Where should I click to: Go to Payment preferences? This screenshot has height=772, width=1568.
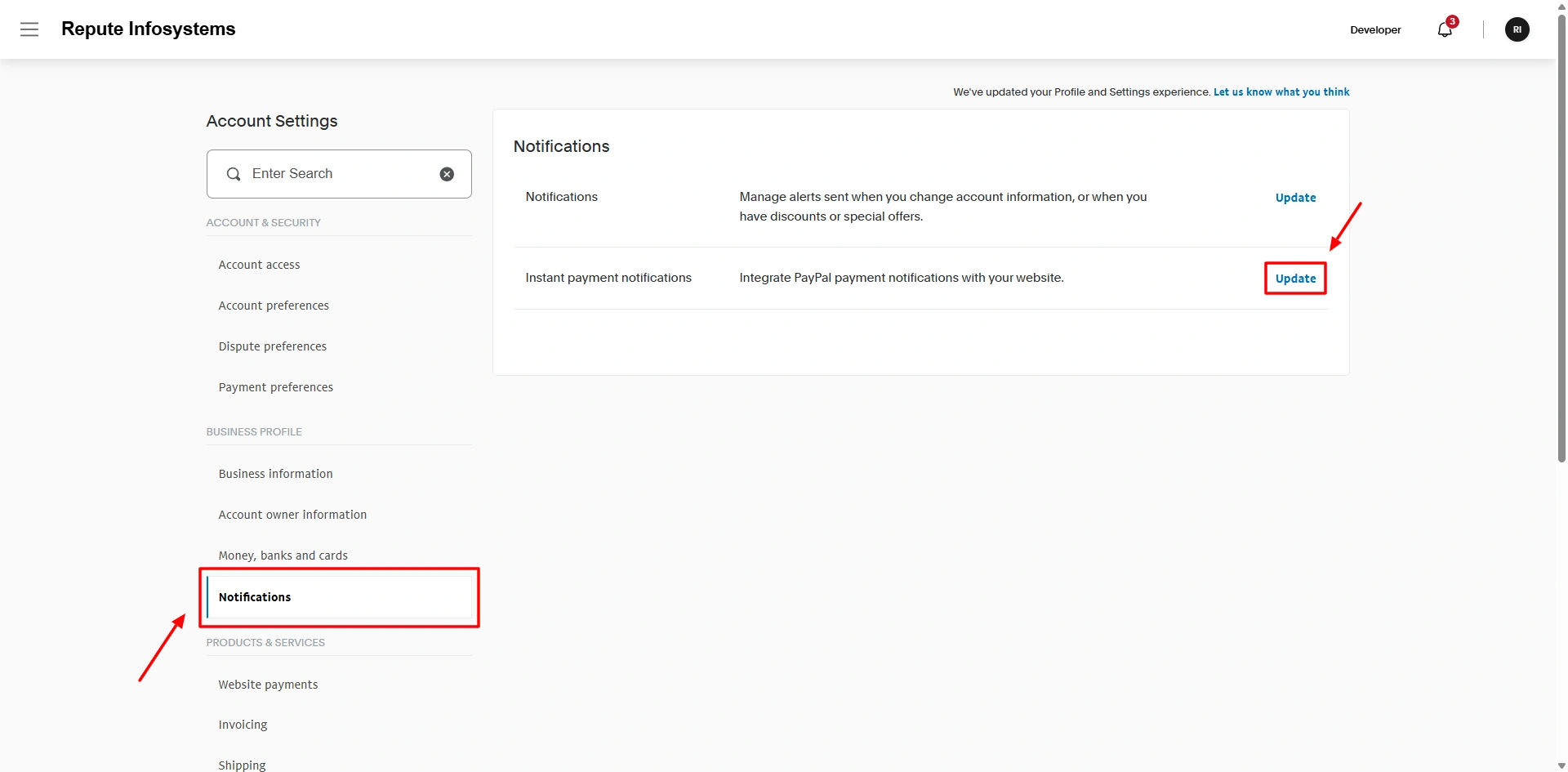click(275, 387)
